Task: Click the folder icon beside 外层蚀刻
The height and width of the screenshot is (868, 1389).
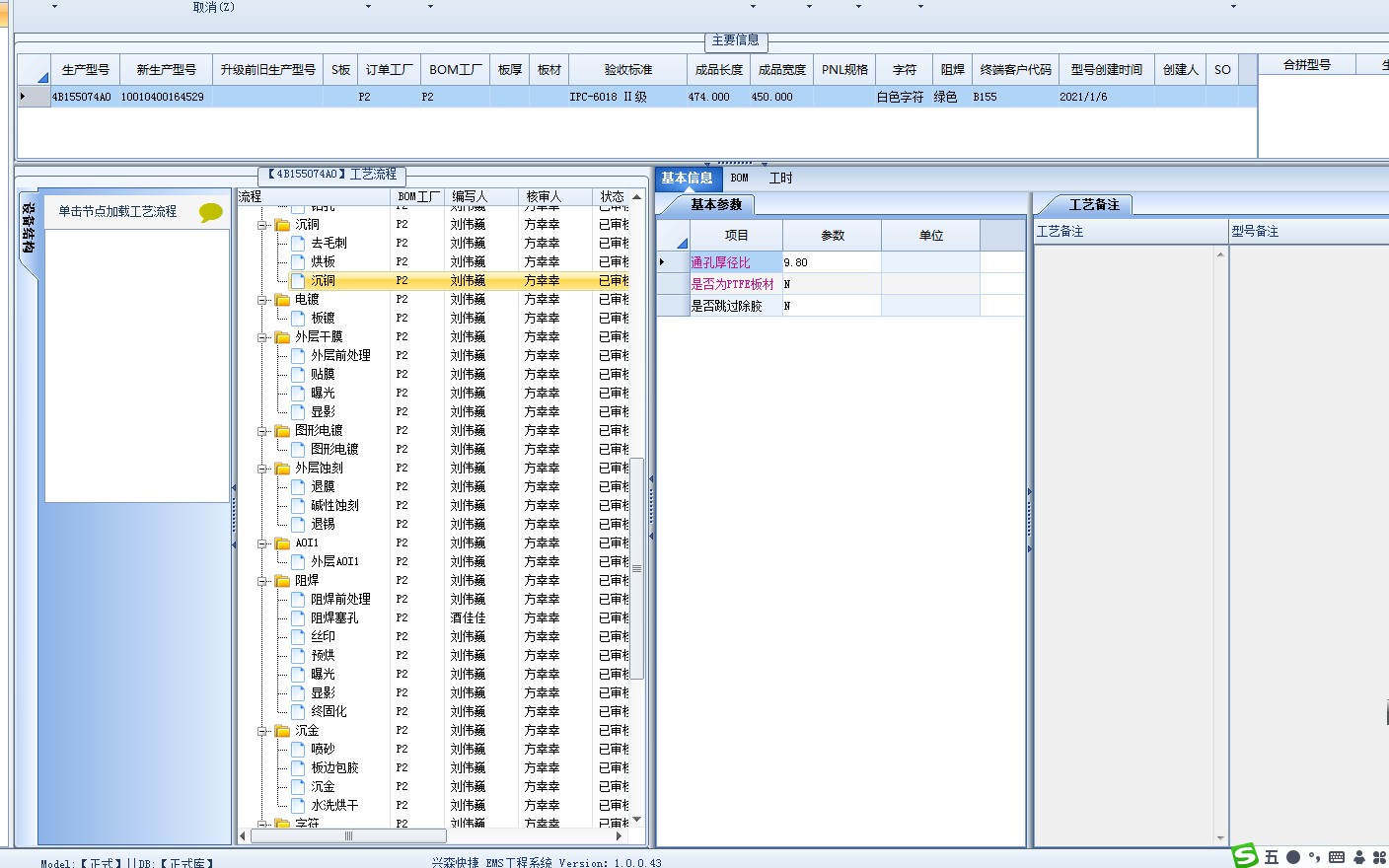Action: [x=283, y=469]
